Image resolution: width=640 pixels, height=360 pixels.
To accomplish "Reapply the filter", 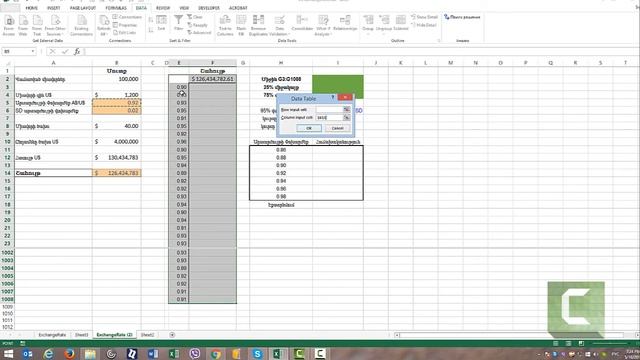I will coord(198,25).
